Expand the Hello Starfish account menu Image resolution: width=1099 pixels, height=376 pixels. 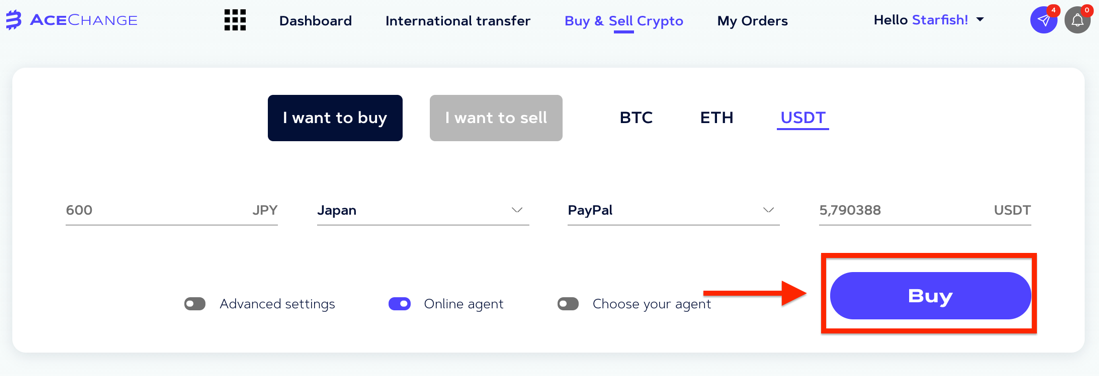[929, 20]
